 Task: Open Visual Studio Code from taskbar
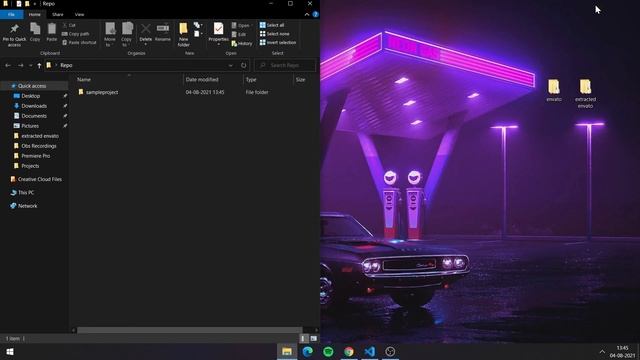pyautogui.click(x=369, y=351)
